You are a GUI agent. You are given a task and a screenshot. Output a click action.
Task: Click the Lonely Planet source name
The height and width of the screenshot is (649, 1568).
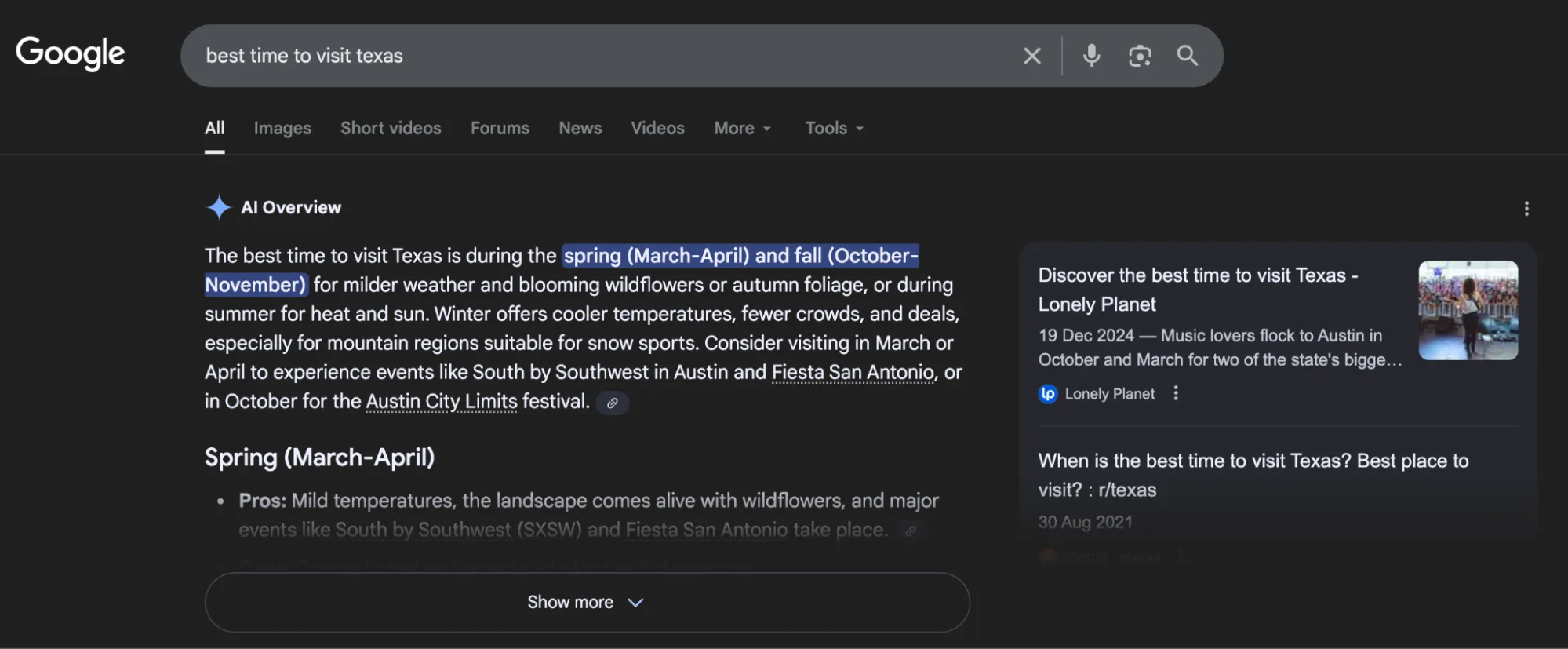(1109, 394)
